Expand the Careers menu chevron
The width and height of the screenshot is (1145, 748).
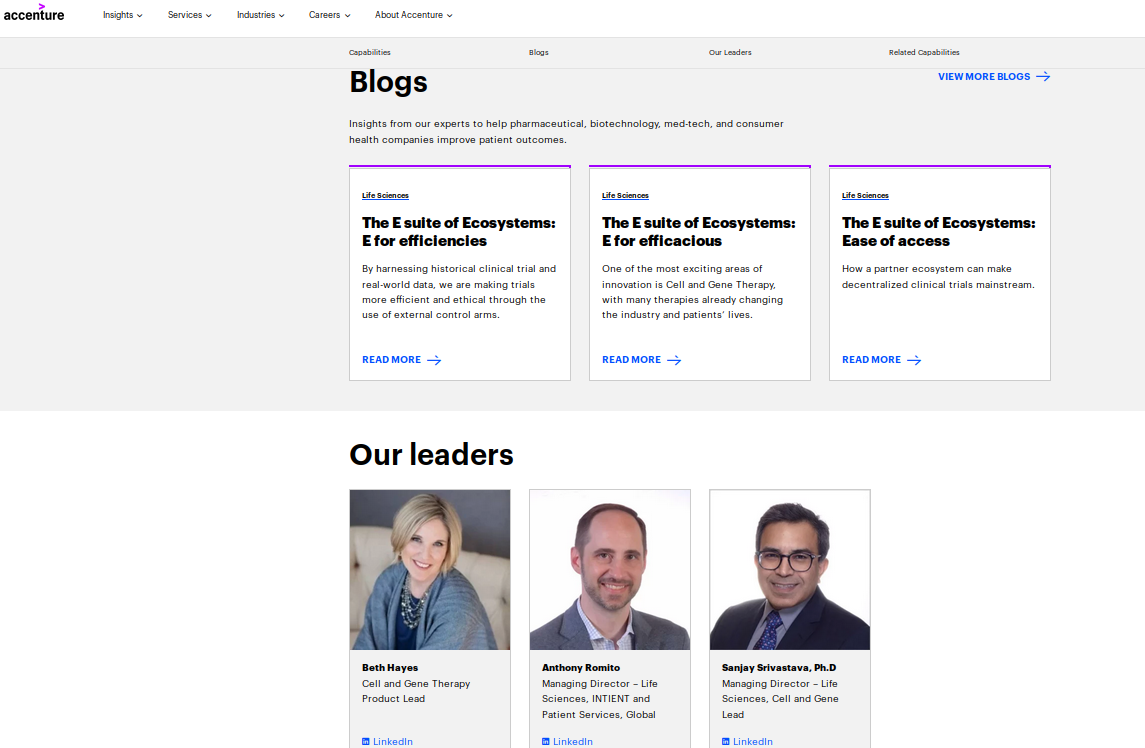point(348,15)
